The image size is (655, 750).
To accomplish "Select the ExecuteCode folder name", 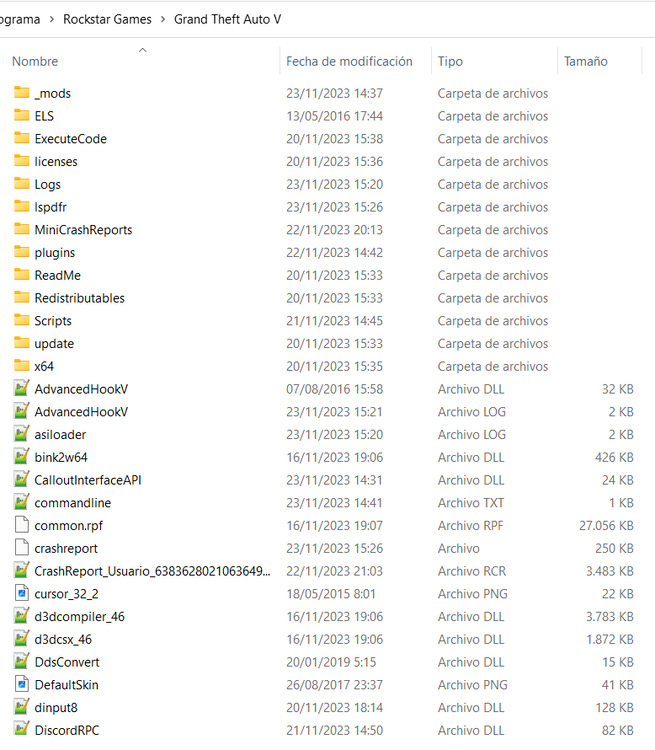I will [x=70, y=139].
